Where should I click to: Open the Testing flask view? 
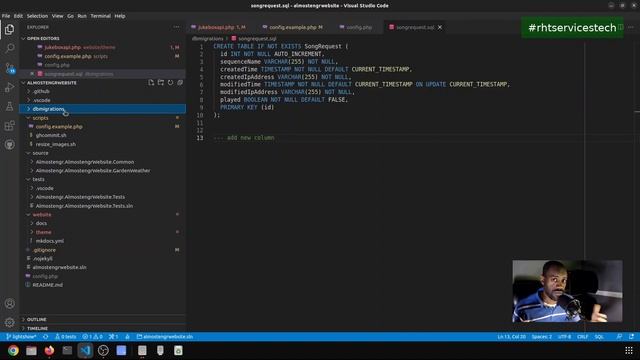tap(9, 106)
